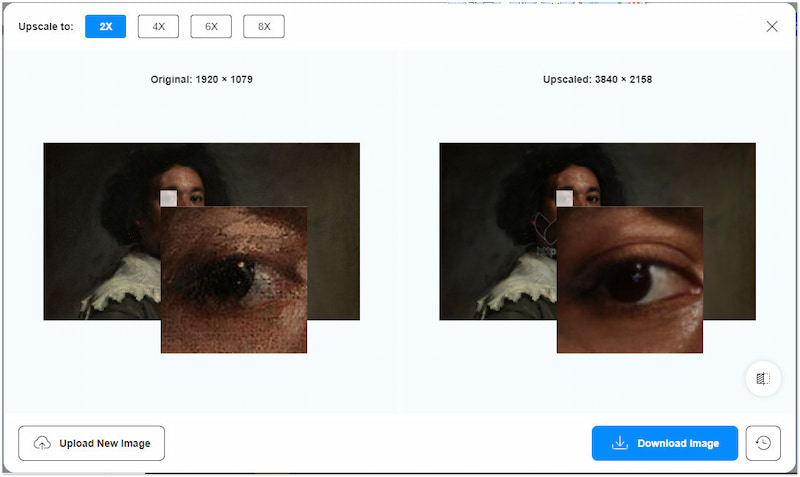Click the Upload New Image button
Image resolution: width=800 pixels, height=477 pixels.
91,443
